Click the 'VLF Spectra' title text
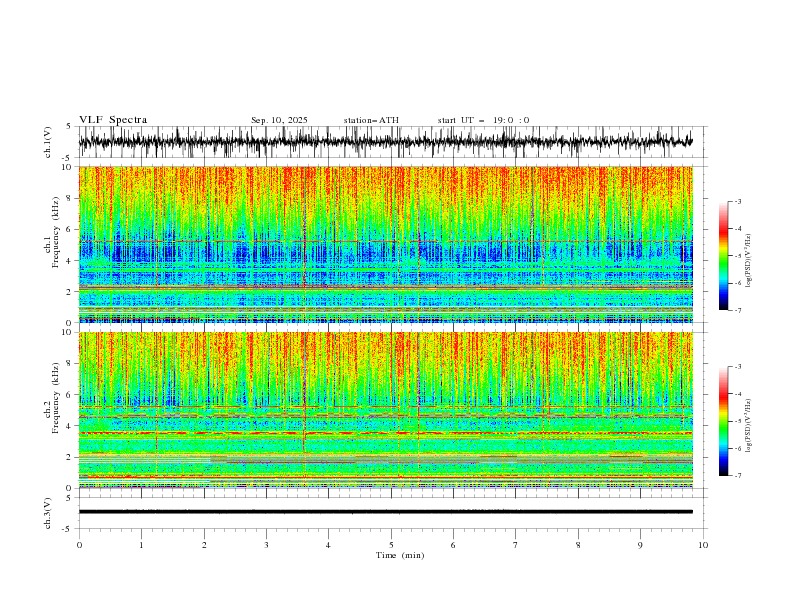This screenshot has height=612, width=792. (x=113, y=120)
